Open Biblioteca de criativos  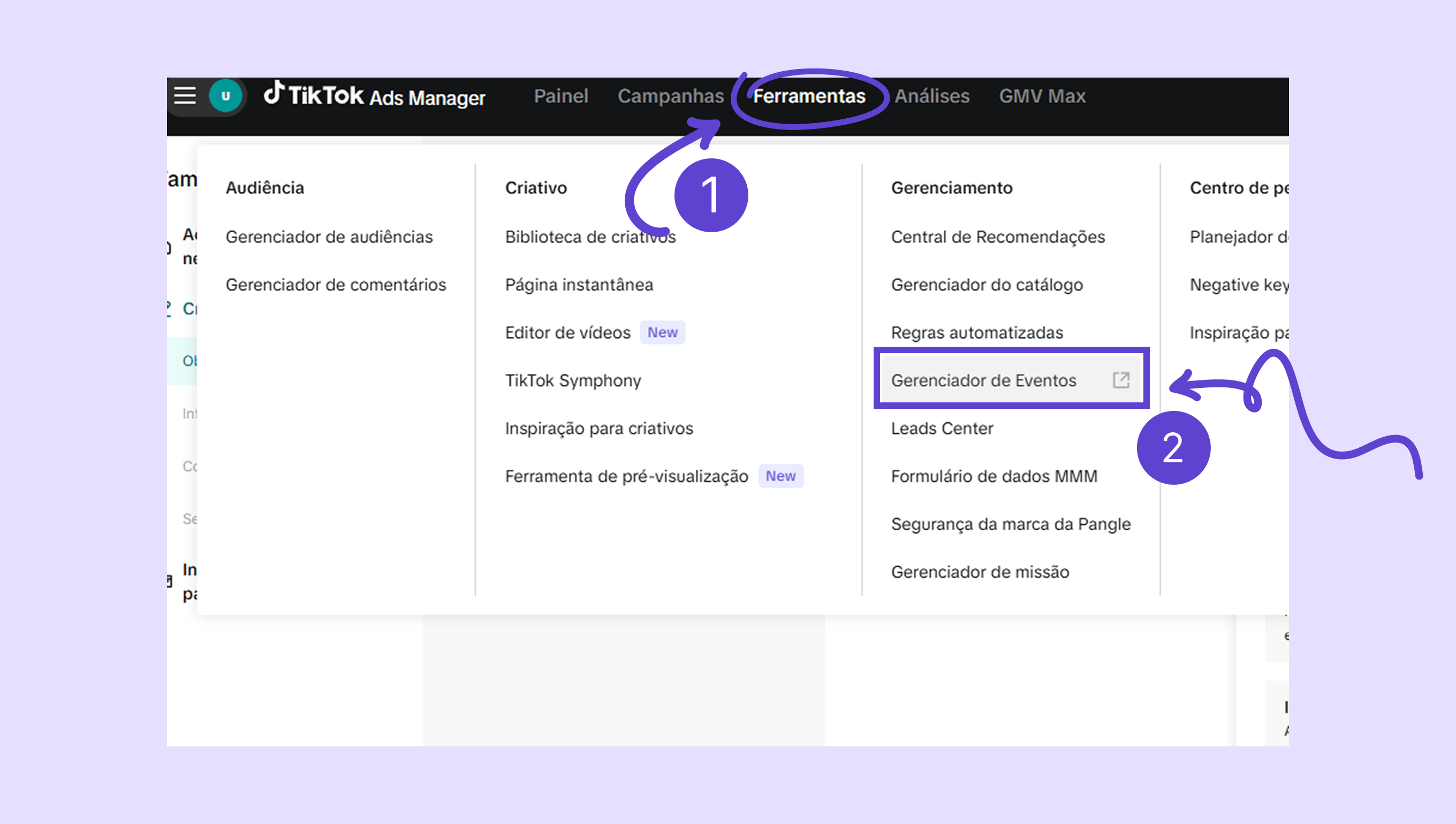[590, 236]
